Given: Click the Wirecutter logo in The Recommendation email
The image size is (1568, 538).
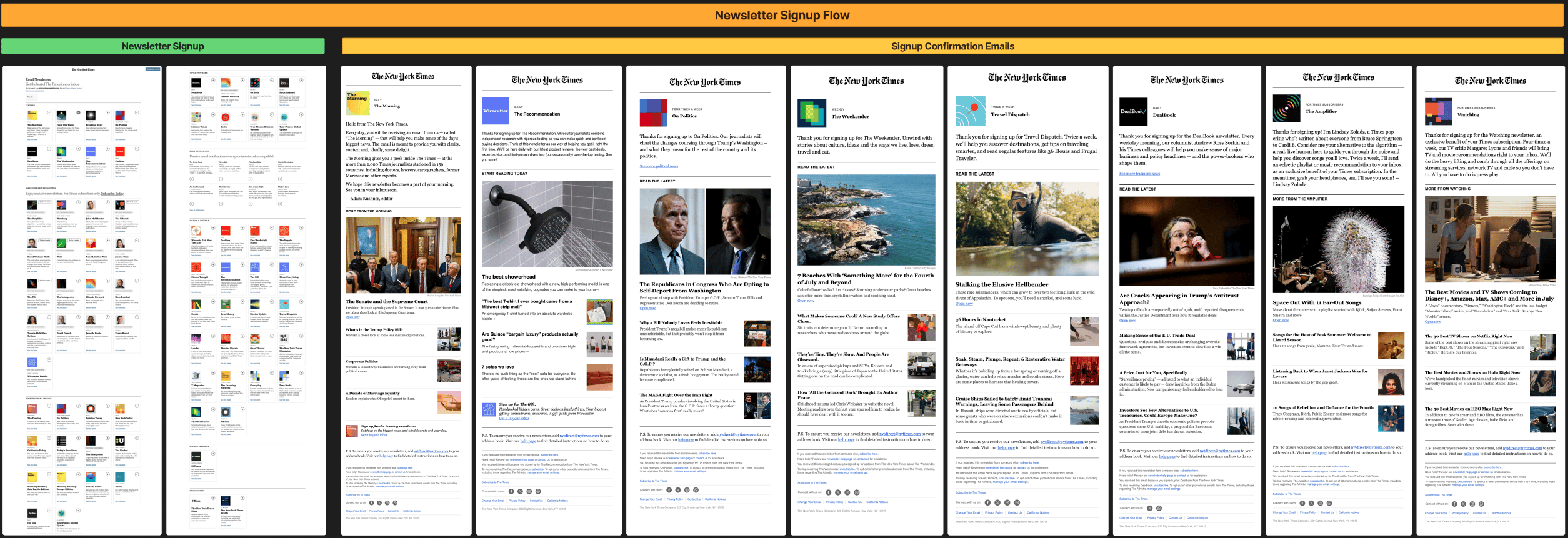Looking at the screenshot, I should 496,111.
